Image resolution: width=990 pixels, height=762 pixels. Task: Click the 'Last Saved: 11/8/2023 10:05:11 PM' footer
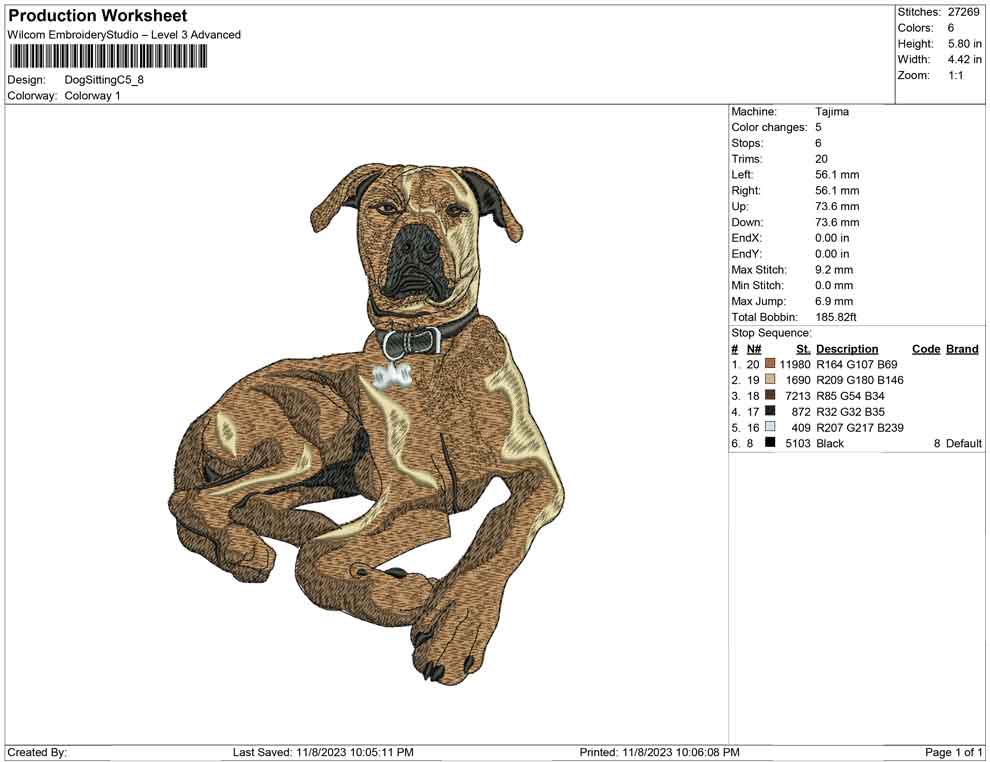[323, 752]
